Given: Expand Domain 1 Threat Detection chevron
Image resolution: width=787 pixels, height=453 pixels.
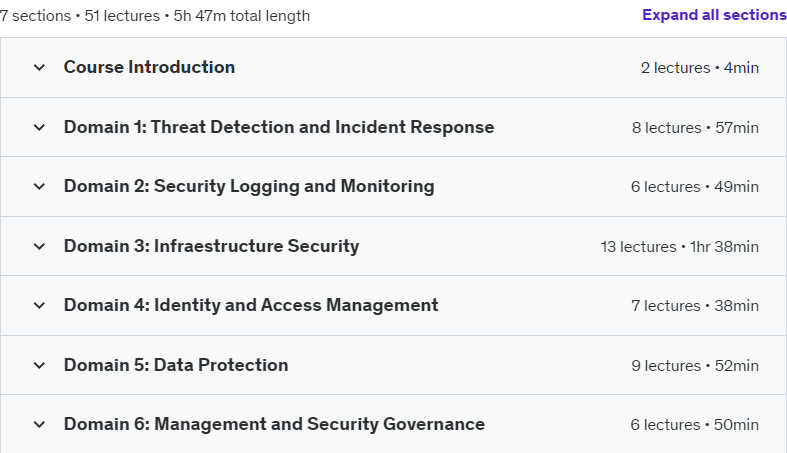Looking at the screenshot, I should (39, 127).
